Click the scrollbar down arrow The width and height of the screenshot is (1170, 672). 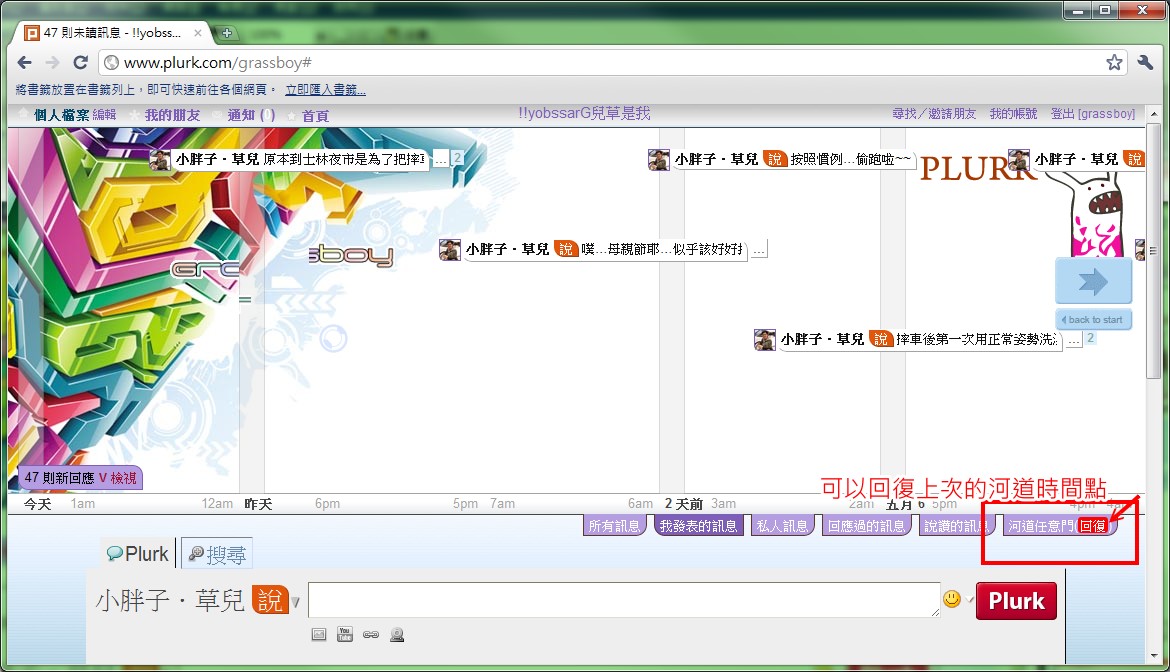(1154, 656)
